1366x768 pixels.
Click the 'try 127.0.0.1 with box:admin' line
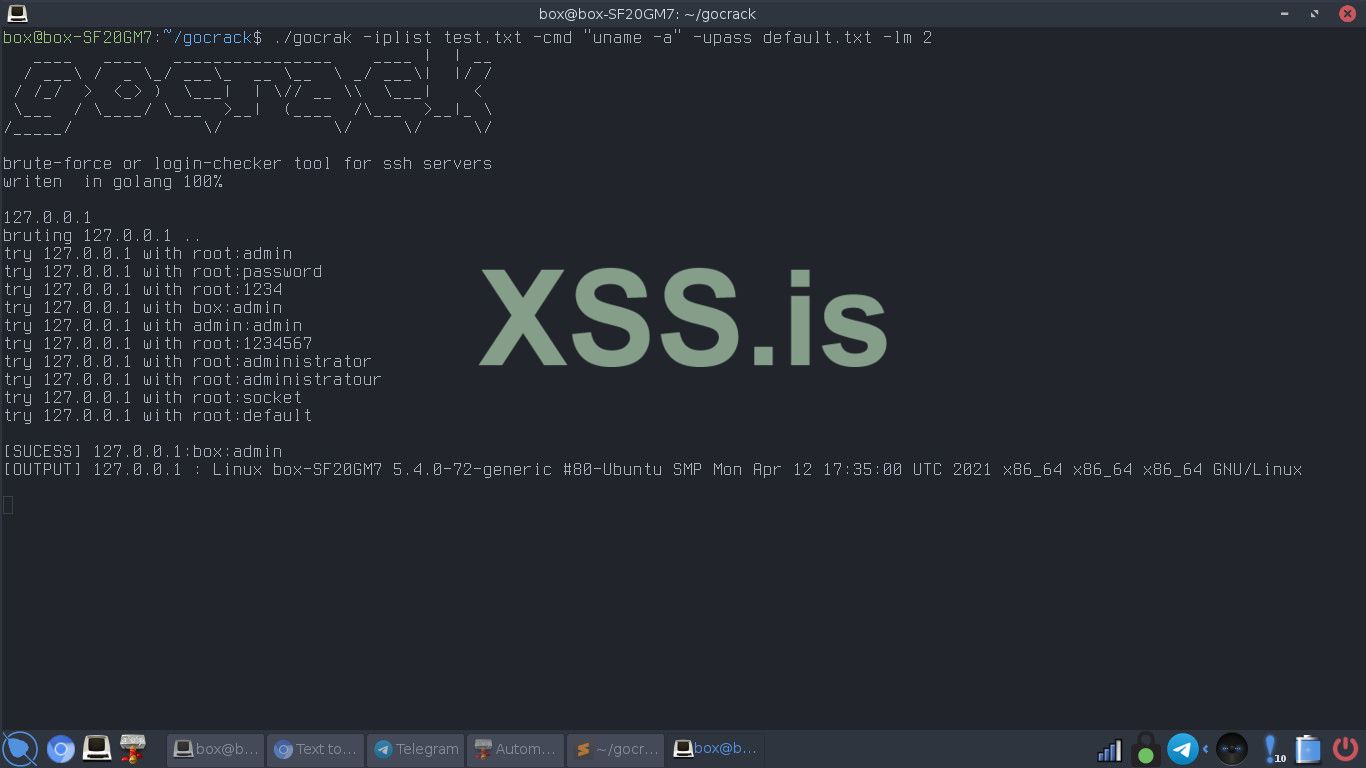tap(143, 308)
